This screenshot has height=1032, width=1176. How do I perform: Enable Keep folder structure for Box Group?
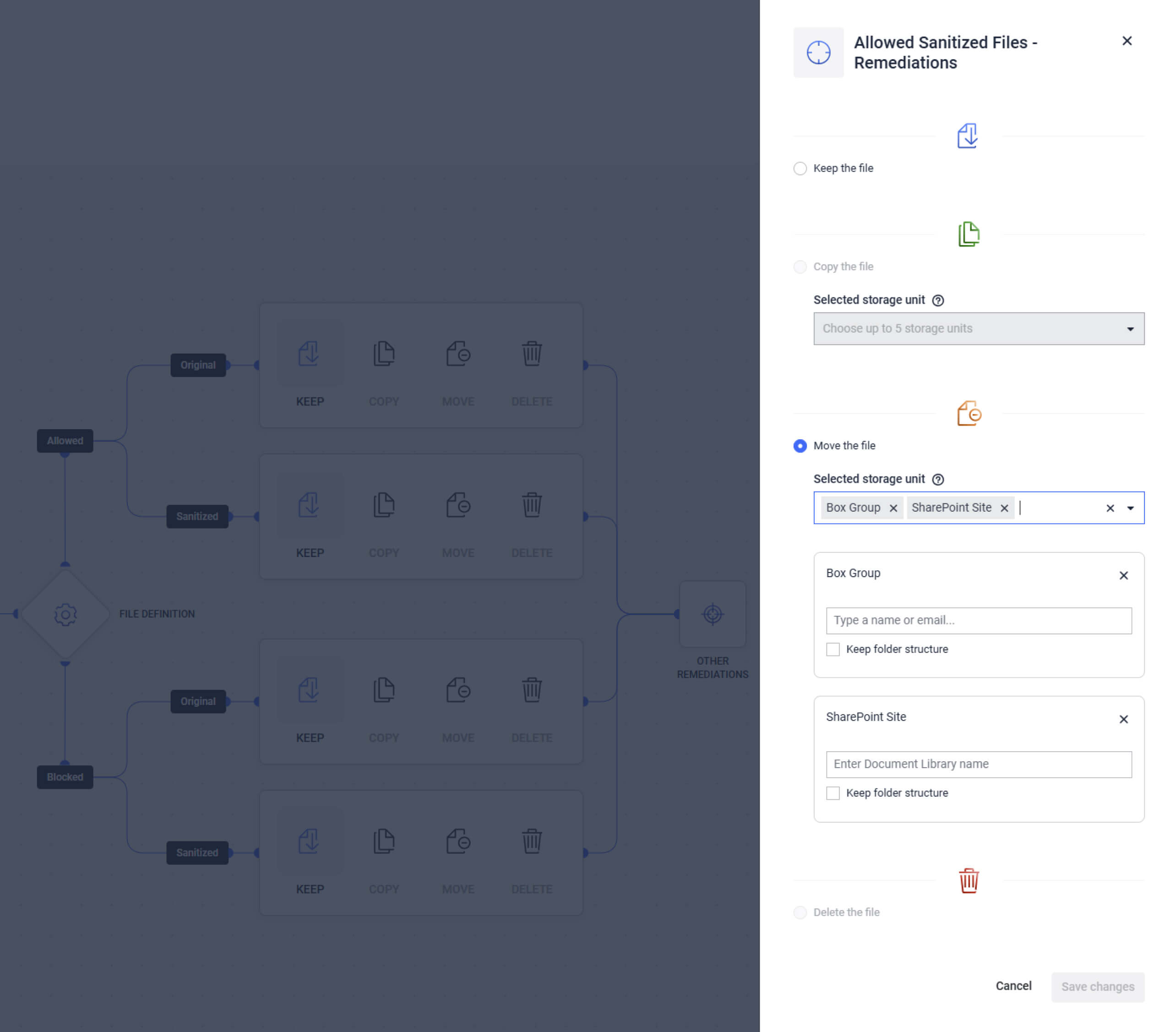833,649
